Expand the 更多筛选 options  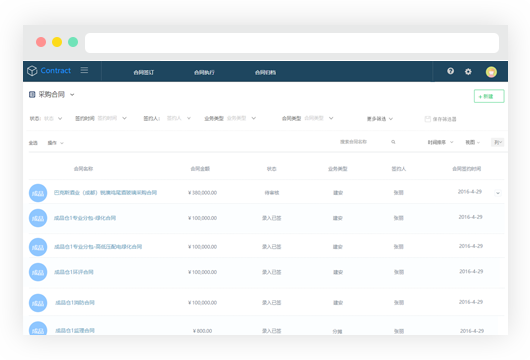[380, 119]
